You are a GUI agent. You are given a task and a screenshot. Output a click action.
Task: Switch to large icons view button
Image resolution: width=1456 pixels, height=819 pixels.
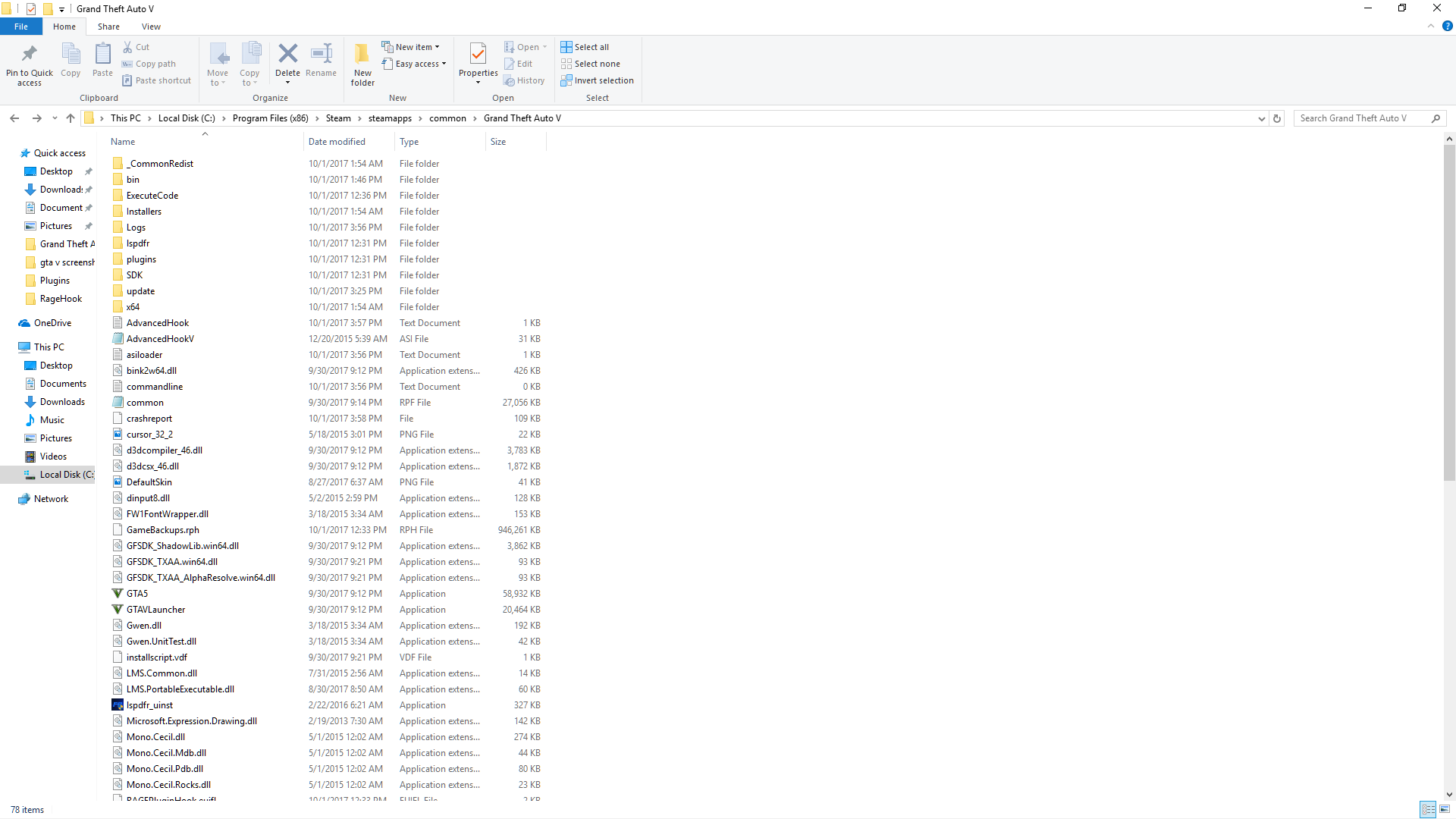pos(1445,809)
